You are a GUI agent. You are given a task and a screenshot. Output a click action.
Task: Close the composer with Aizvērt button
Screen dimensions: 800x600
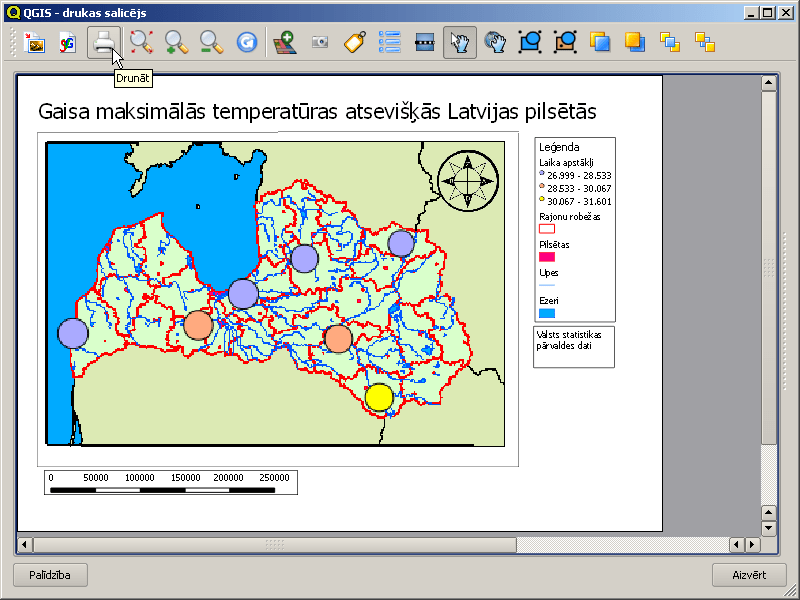(749, 575)
